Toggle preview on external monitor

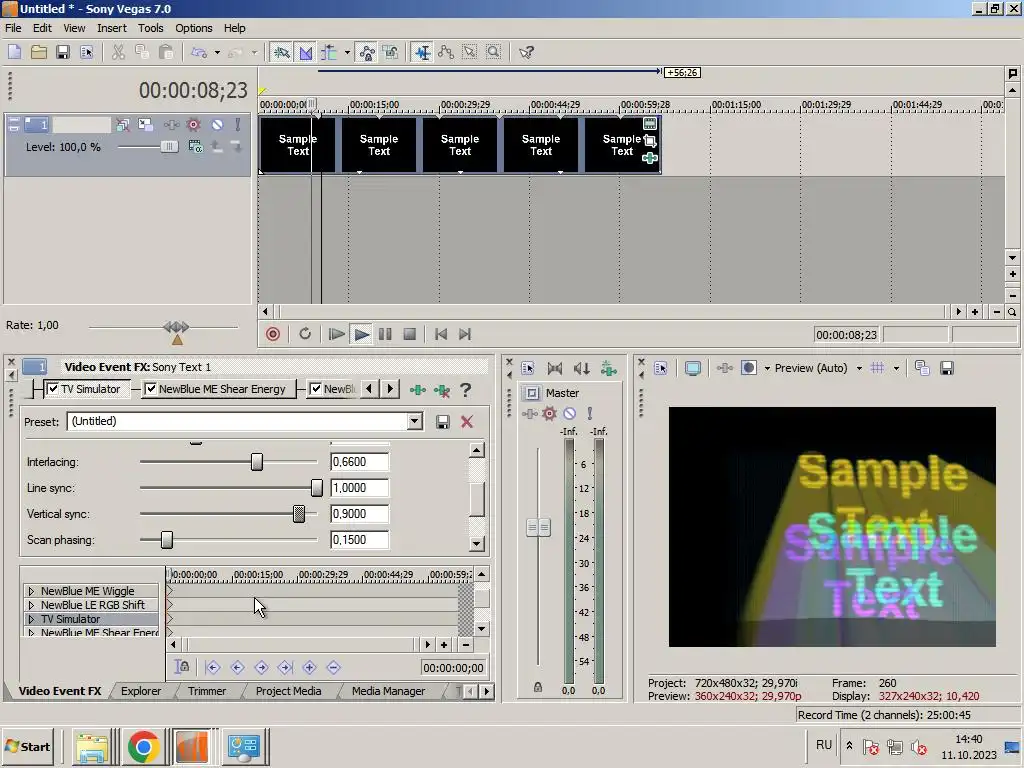693,368
